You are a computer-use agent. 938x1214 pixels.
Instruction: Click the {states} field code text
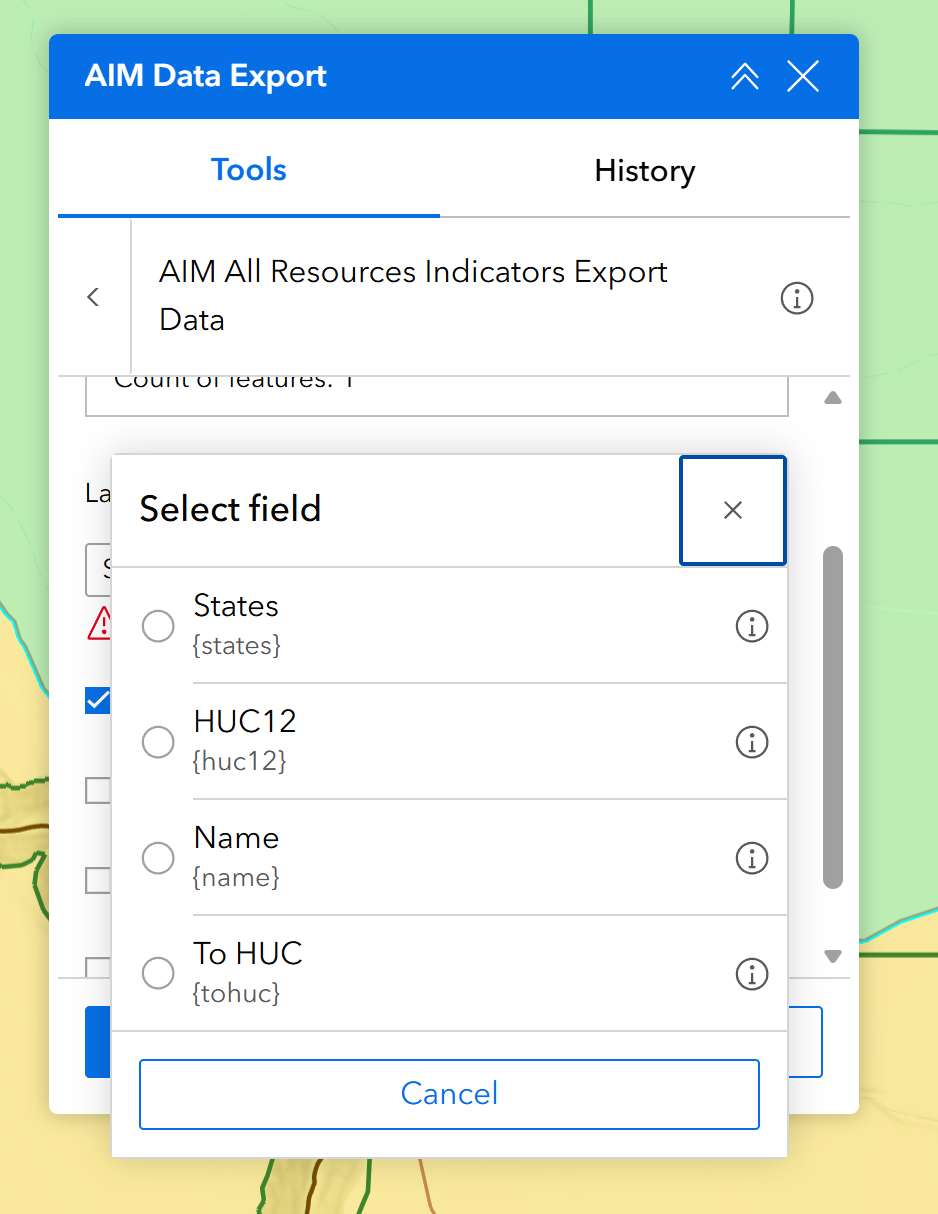pyautogui.click(x=237, y=646)
